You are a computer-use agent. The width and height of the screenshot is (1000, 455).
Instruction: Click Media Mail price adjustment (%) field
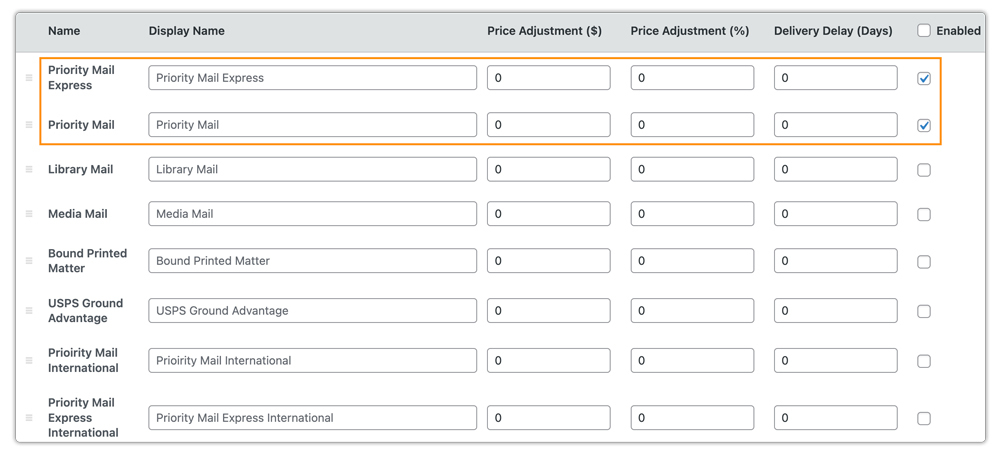point(691,214)
